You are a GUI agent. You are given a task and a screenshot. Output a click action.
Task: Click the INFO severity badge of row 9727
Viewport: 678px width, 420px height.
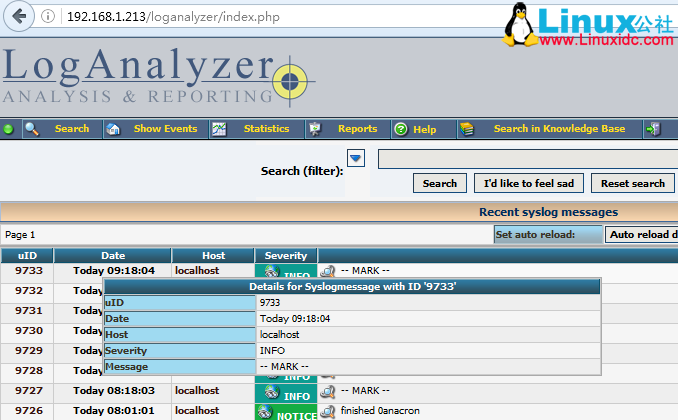point(286,393)
